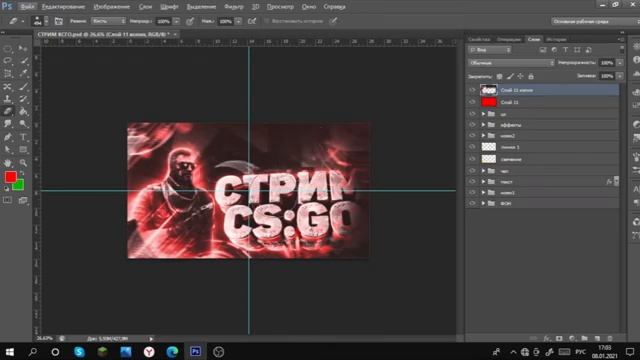Click the lock position icon
The height and width of the screenshot is (360, 640).
click(x=520, y=76)
